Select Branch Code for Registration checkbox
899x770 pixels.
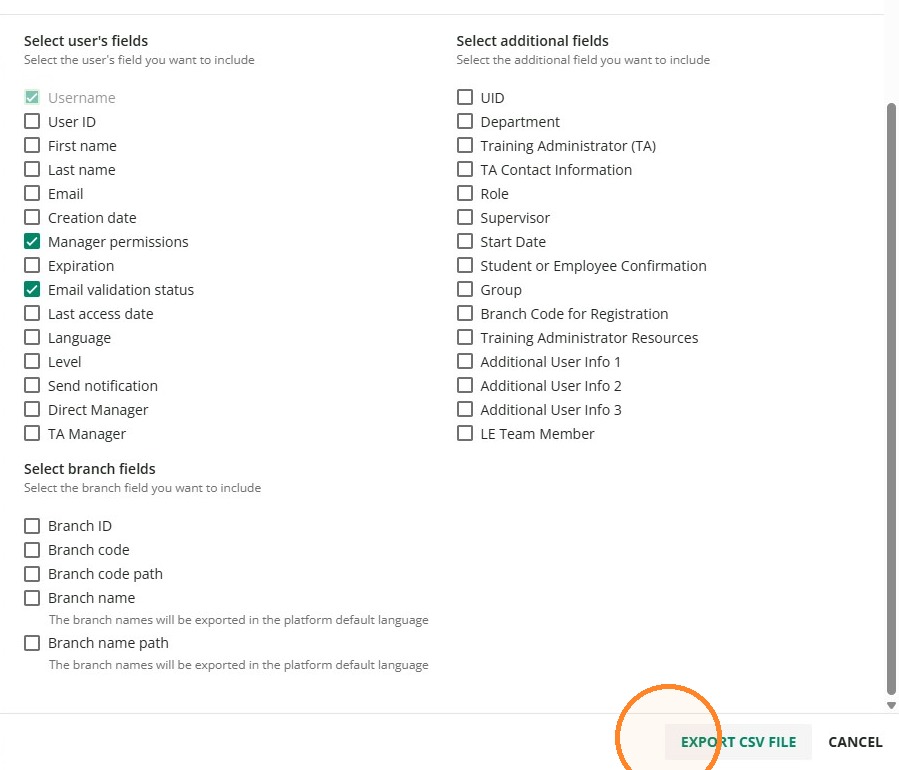(465, 314)
